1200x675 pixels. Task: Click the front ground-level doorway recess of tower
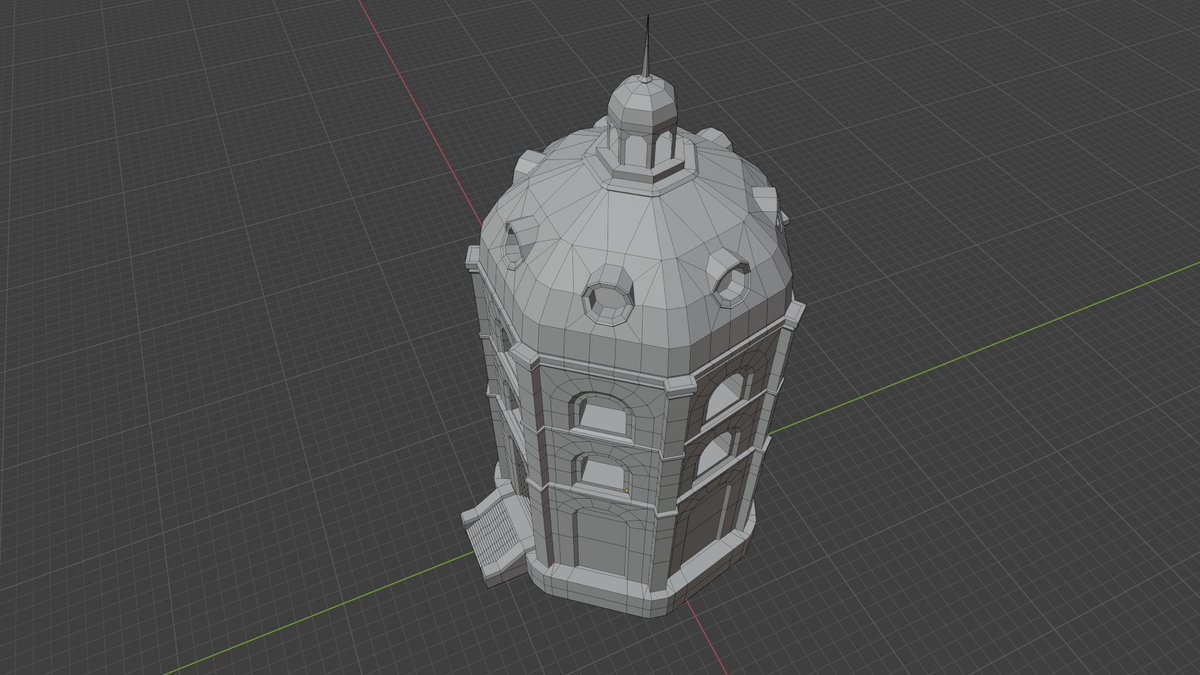tap(602, 542)
